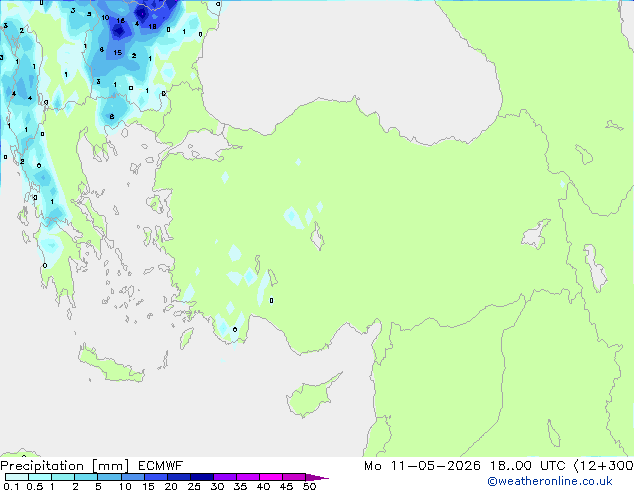The width and height of the screenshot is (634, 490).
Task: Click the 25–30 mm dark navy legend box
Action: 202,477
